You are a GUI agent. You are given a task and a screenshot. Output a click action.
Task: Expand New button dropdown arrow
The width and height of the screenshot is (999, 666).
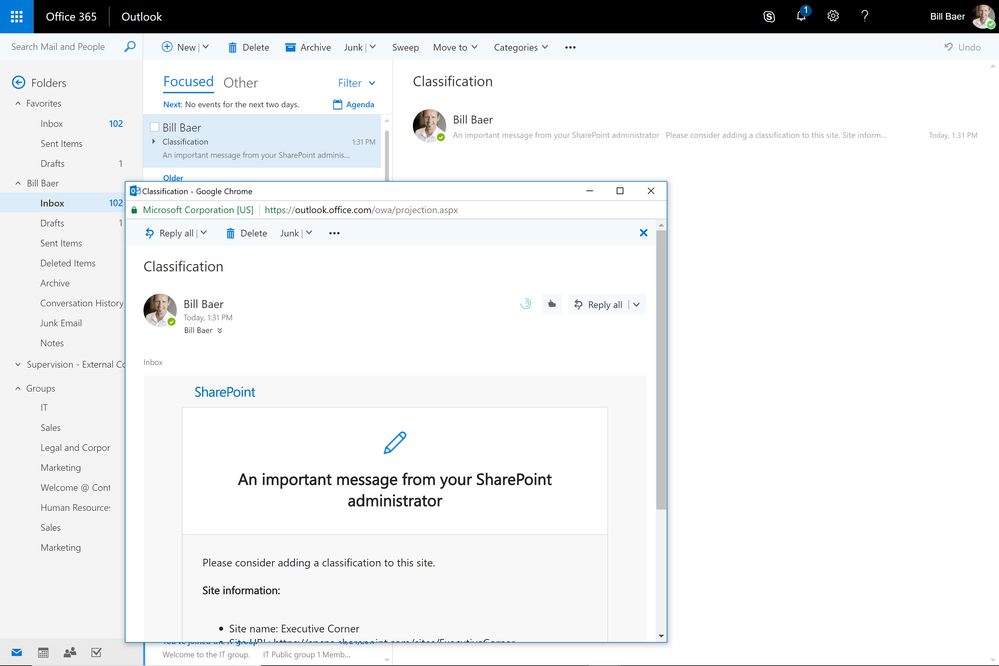206,47
